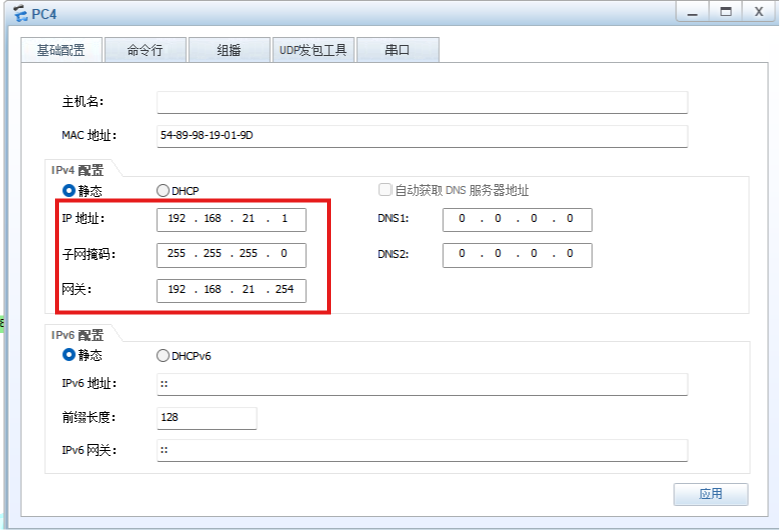The height and width of the screenshot is (530, 780).
Task: Toggle 自动获取 DNS 服务器地址 checkbox
Action: pos(385,190)
